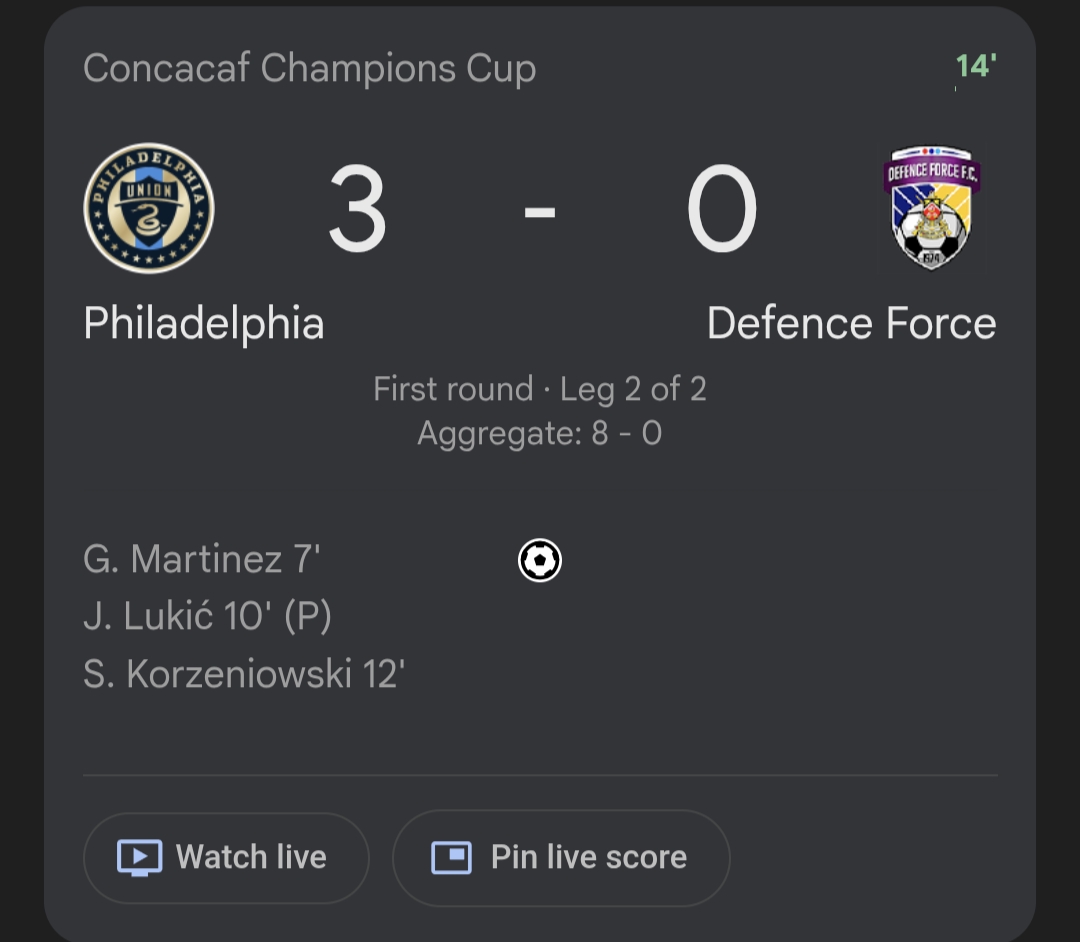
Task: Click the Philadelphia Union crest logo
Action: point(149,208)
